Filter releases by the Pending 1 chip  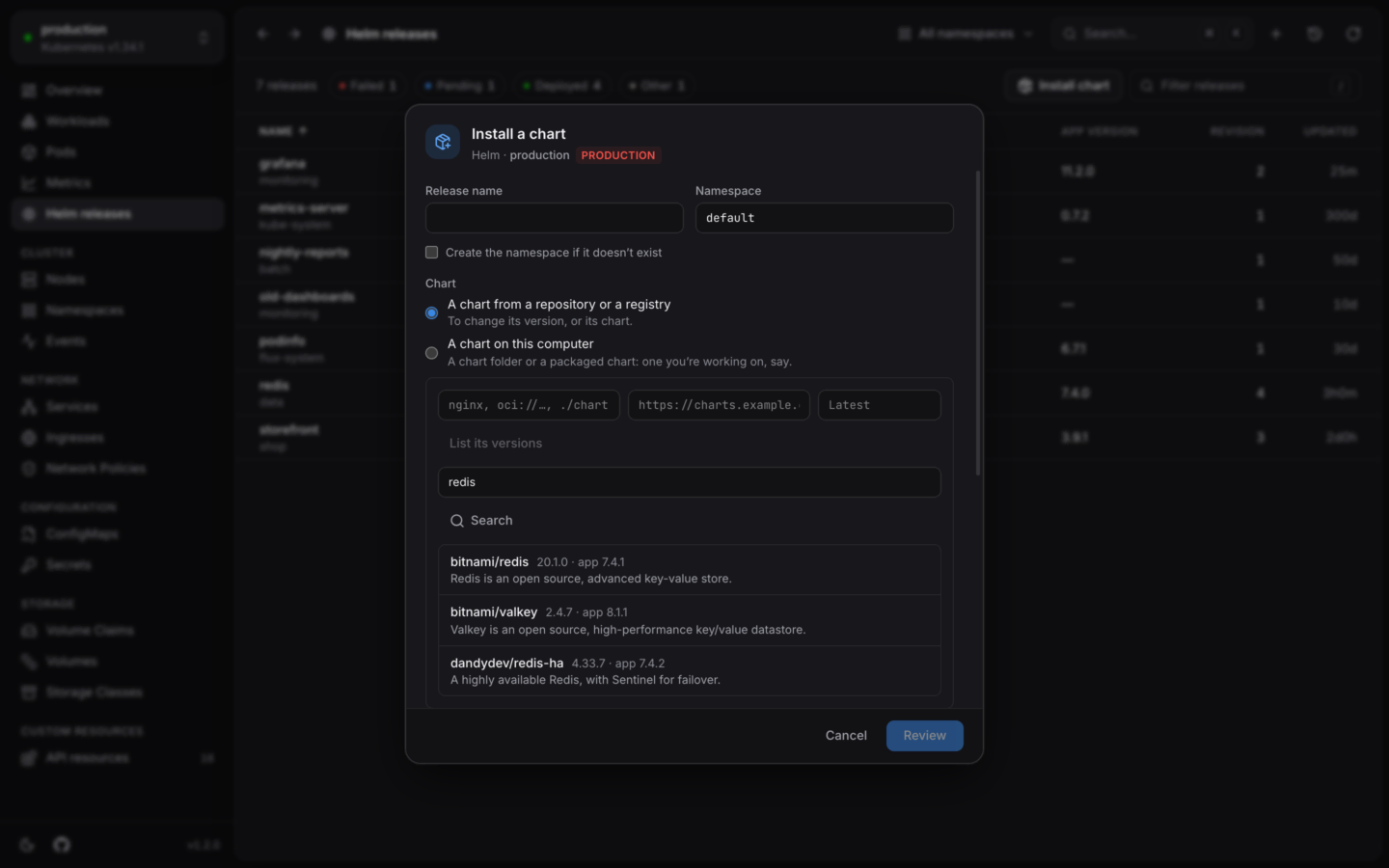tap(460, 86)
